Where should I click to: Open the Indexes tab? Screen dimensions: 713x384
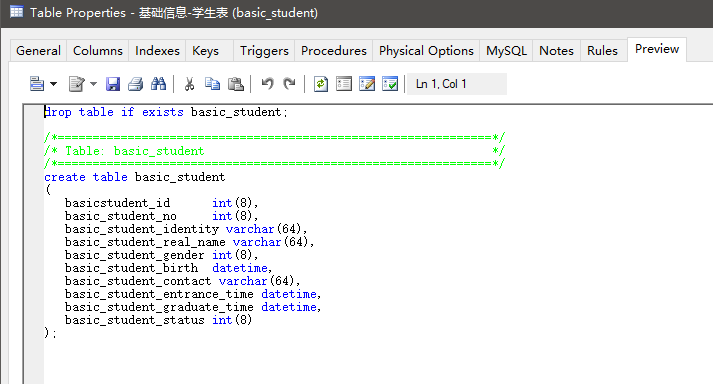[x=157, y=51]
